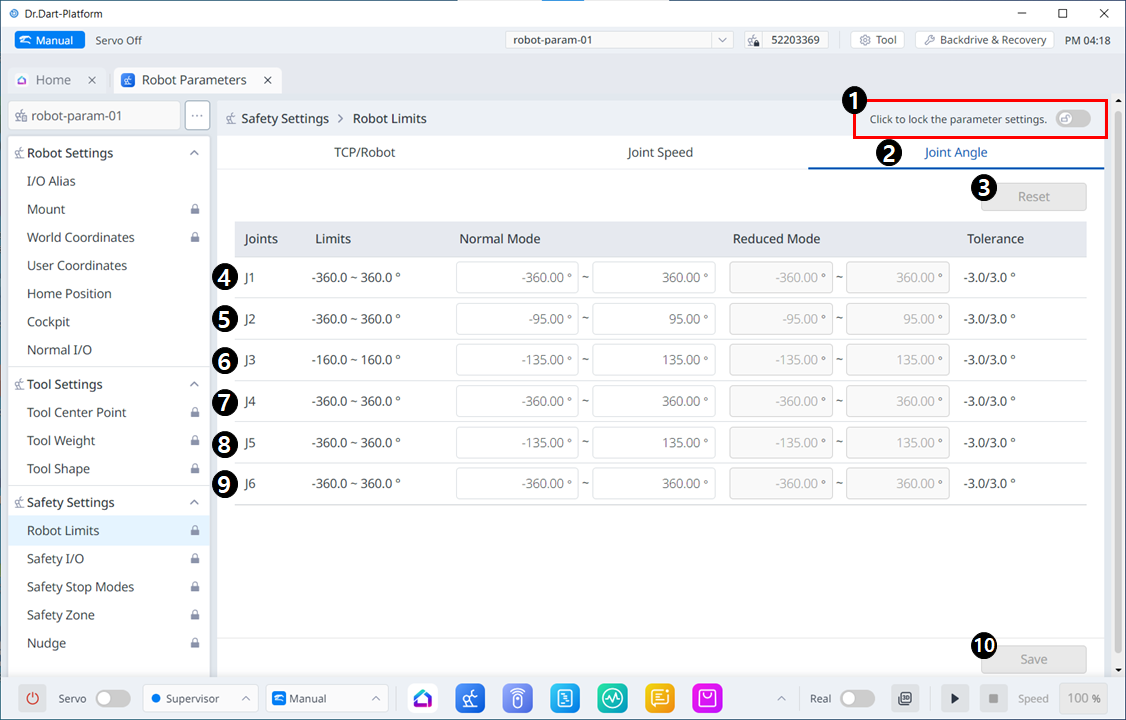Switch to the Joint Speed tab
The image size is (1126, 720).
point(660,153)
